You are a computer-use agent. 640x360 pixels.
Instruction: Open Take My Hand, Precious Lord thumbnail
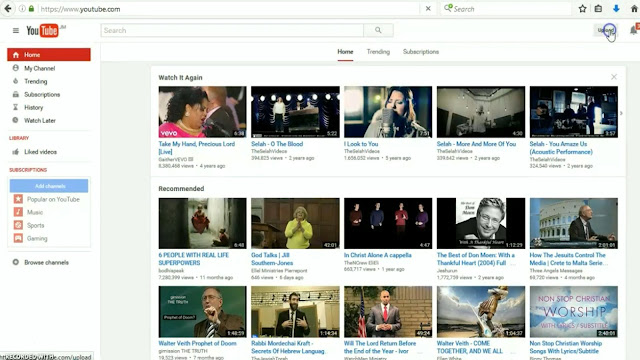pyautogui.click(x=202, y=112)
